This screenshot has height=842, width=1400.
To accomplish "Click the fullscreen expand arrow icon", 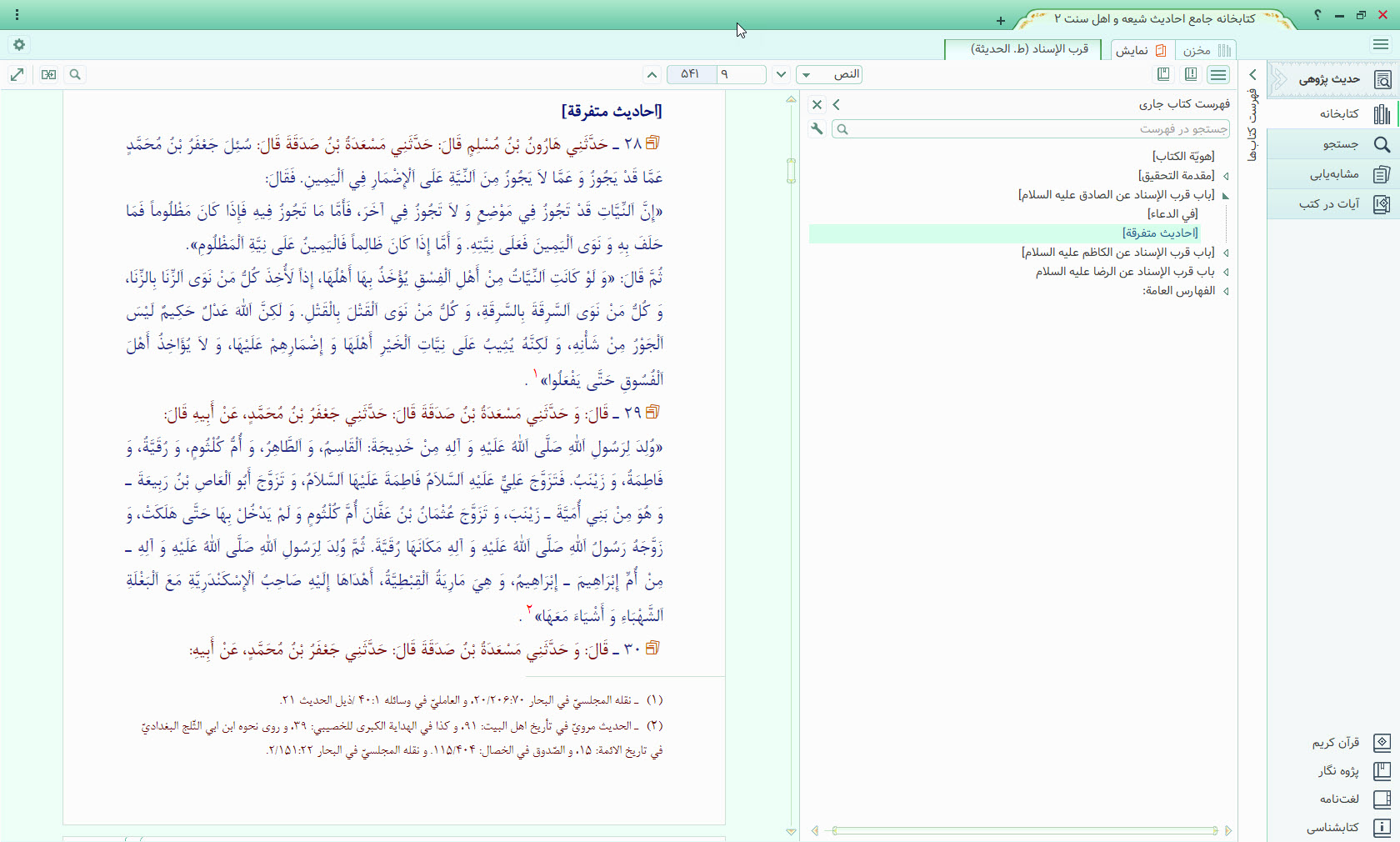I will tap(17, 75).
